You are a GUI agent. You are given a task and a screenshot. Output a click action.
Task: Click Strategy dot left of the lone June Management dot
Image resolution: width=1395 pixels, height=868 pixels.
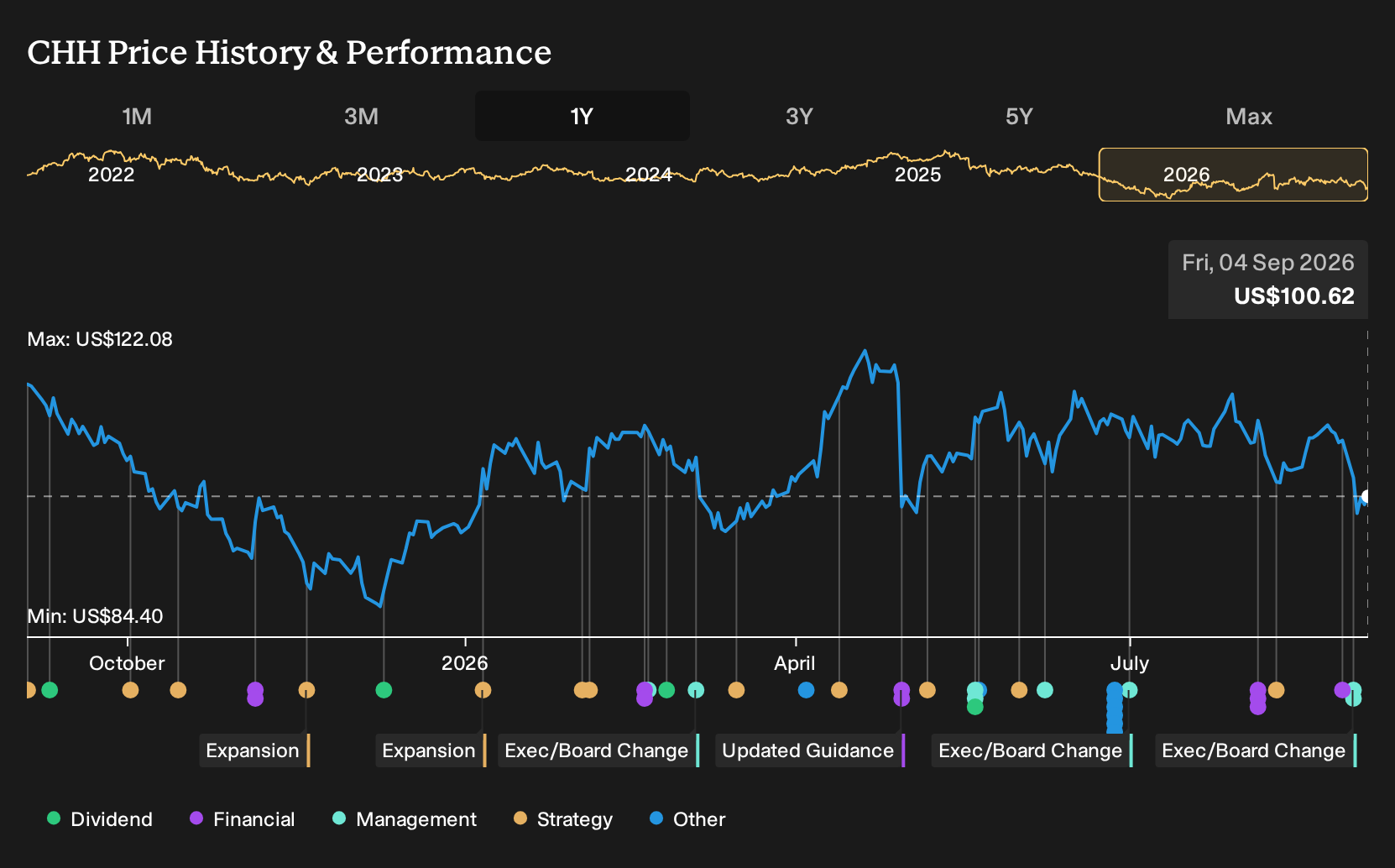pyautogui.click(x=1019, y=690)
